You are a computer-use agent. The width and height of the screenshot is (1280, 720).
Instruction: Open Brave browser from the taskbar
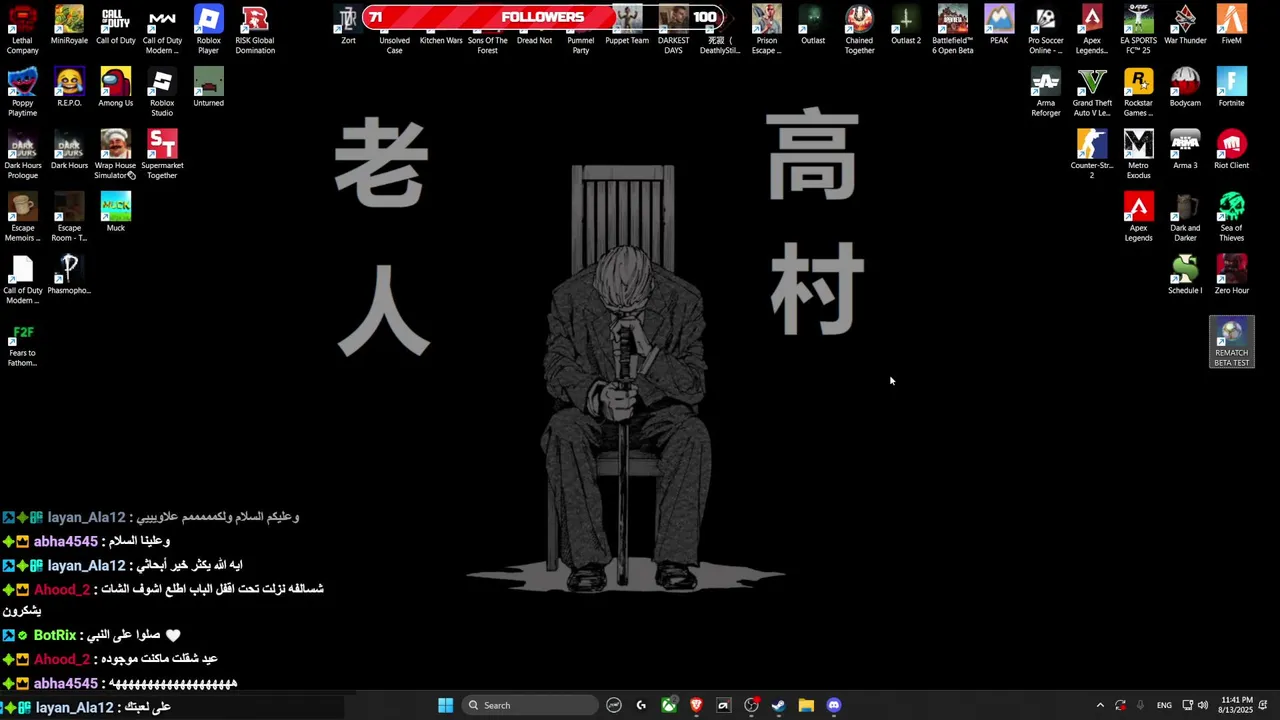click(x=696, y=705)
